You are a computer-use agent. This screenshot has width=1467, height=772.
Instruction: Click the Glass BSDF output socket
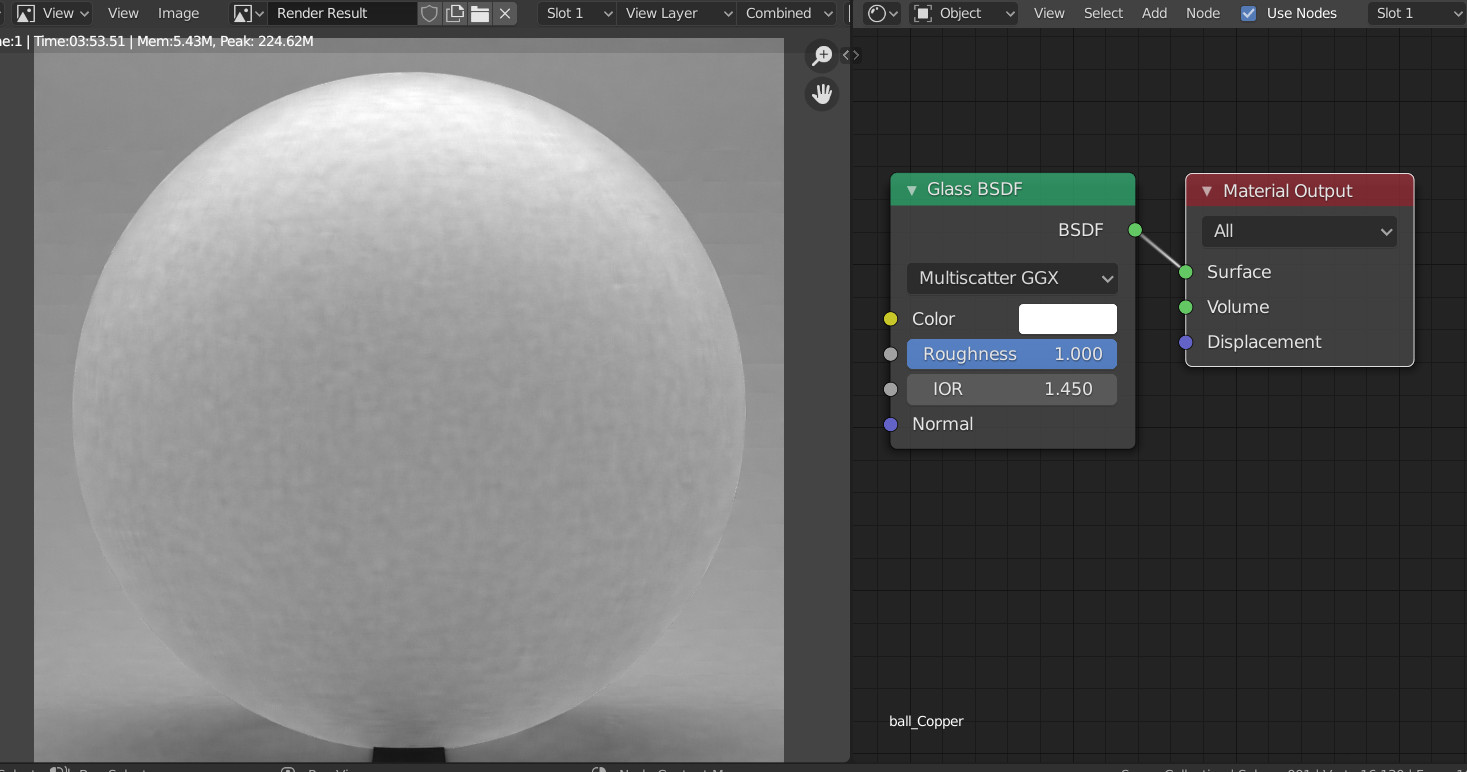(x=1135, y=230)
